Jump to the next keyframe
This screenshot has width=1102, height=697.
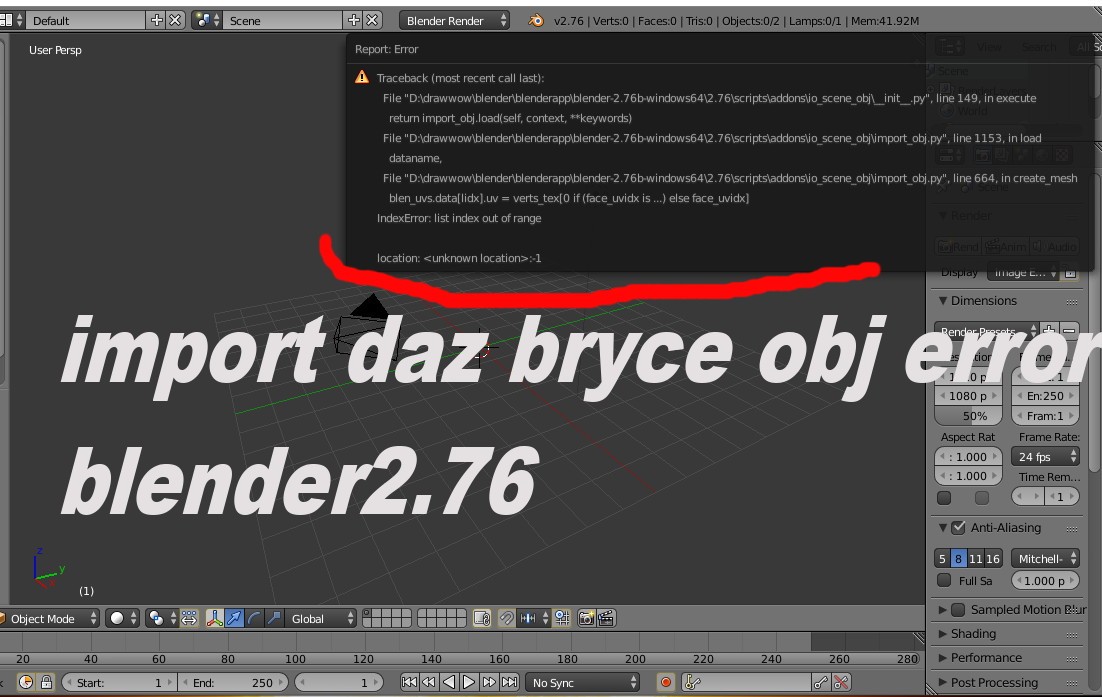point(488,682)
